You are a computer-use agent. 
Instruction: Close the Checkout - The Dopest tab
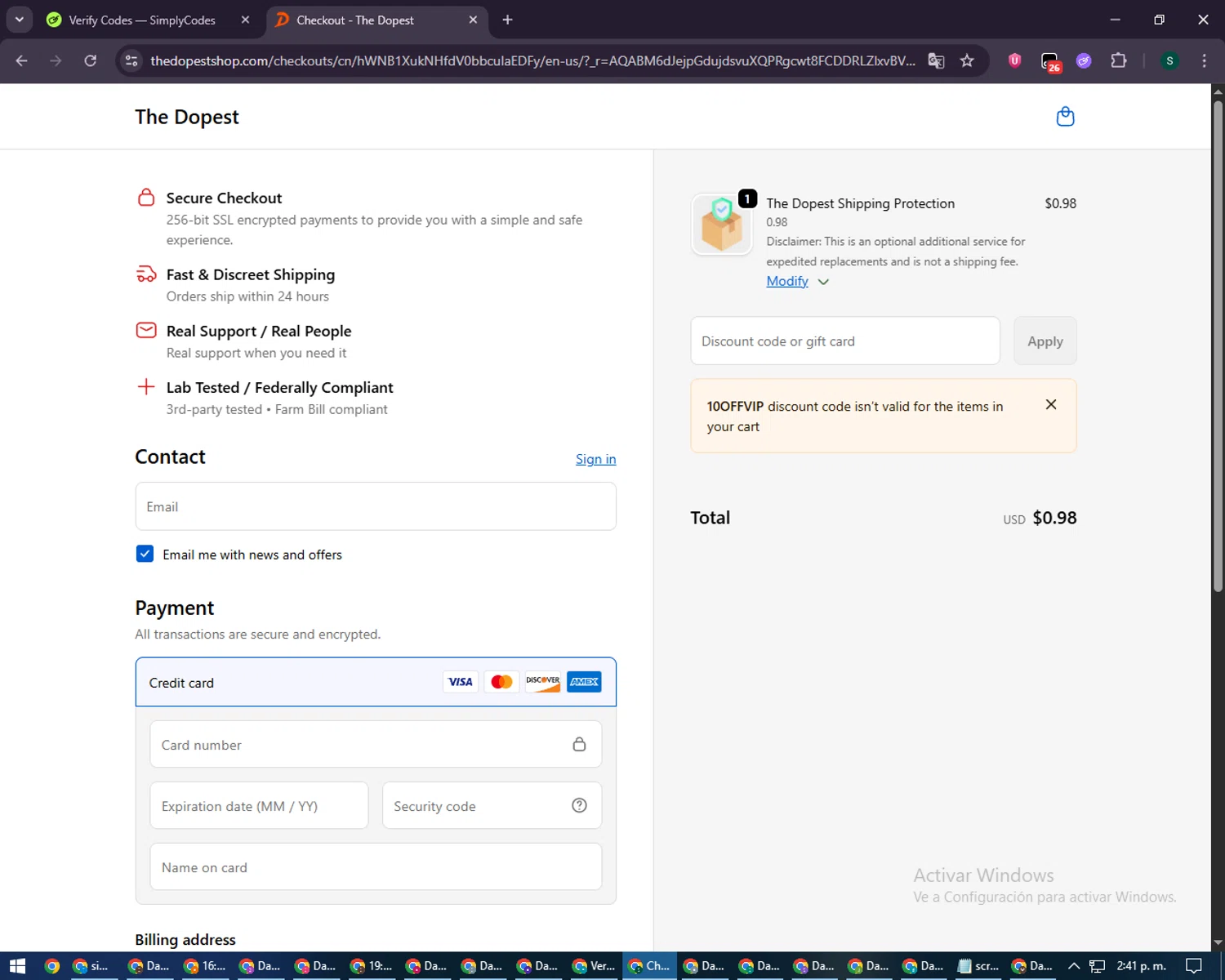click(x=473, y=20)
